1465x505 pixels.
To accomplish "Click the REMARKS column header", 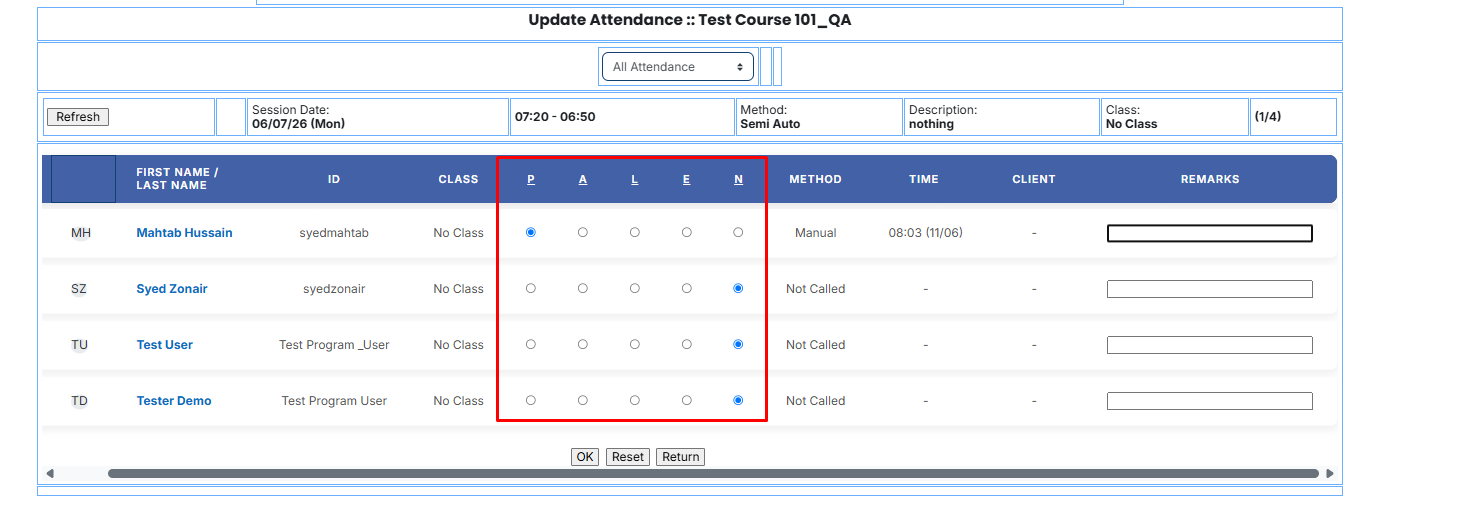I will [1210, 180].
